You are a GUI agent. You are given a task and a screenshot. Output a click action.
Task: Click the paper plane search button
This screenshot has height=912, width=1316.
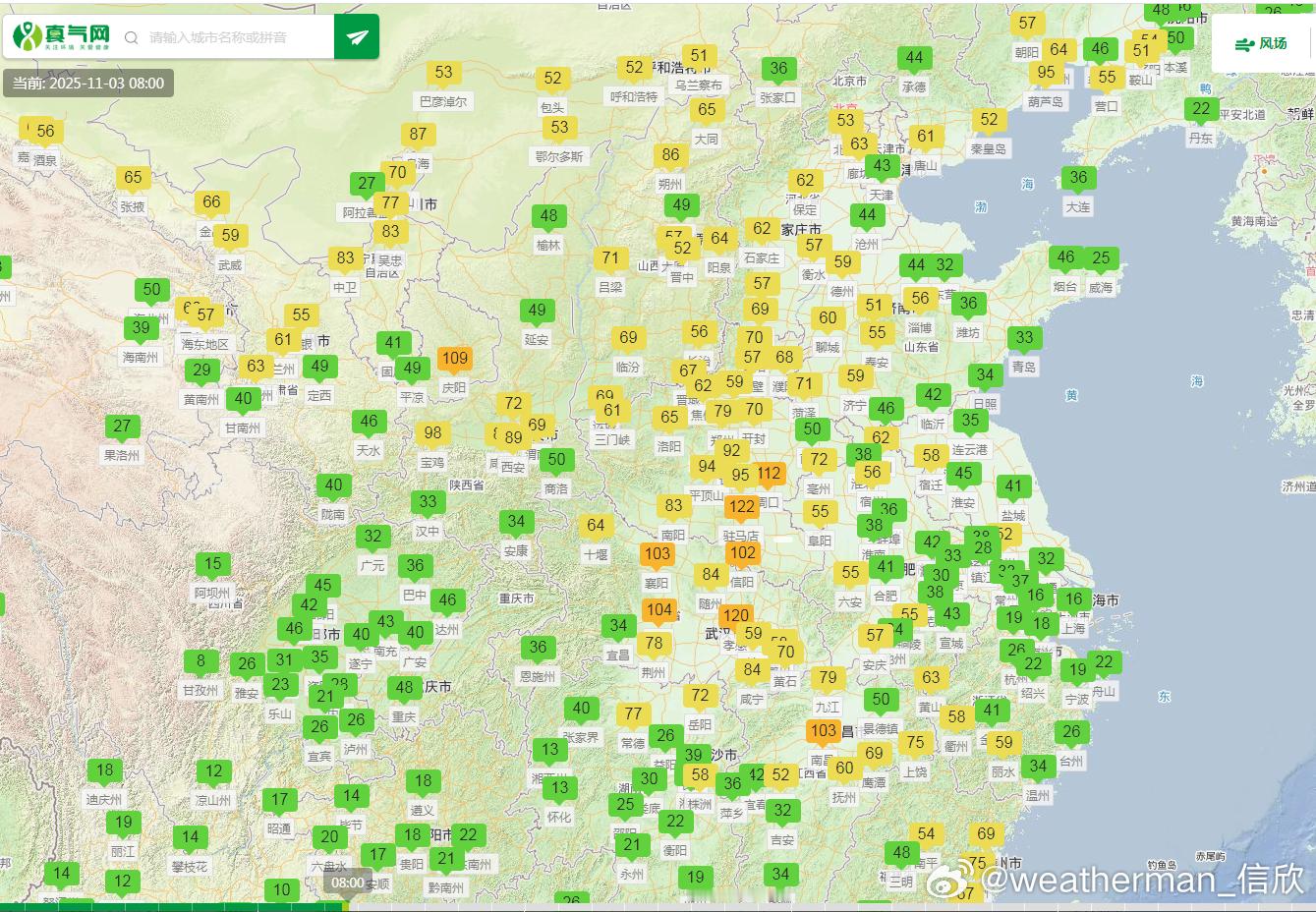(357, 37)
